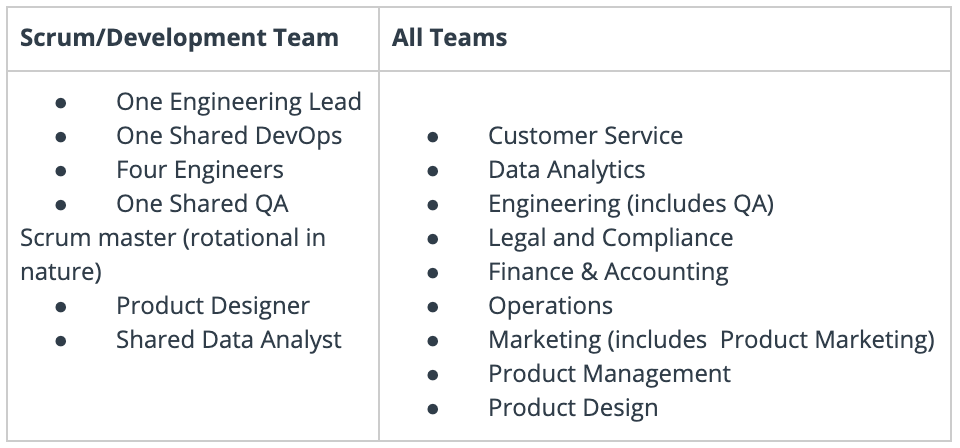
Task: Click the "All Teams" column header
Action: pyautogui.click(x=449, y=39)
